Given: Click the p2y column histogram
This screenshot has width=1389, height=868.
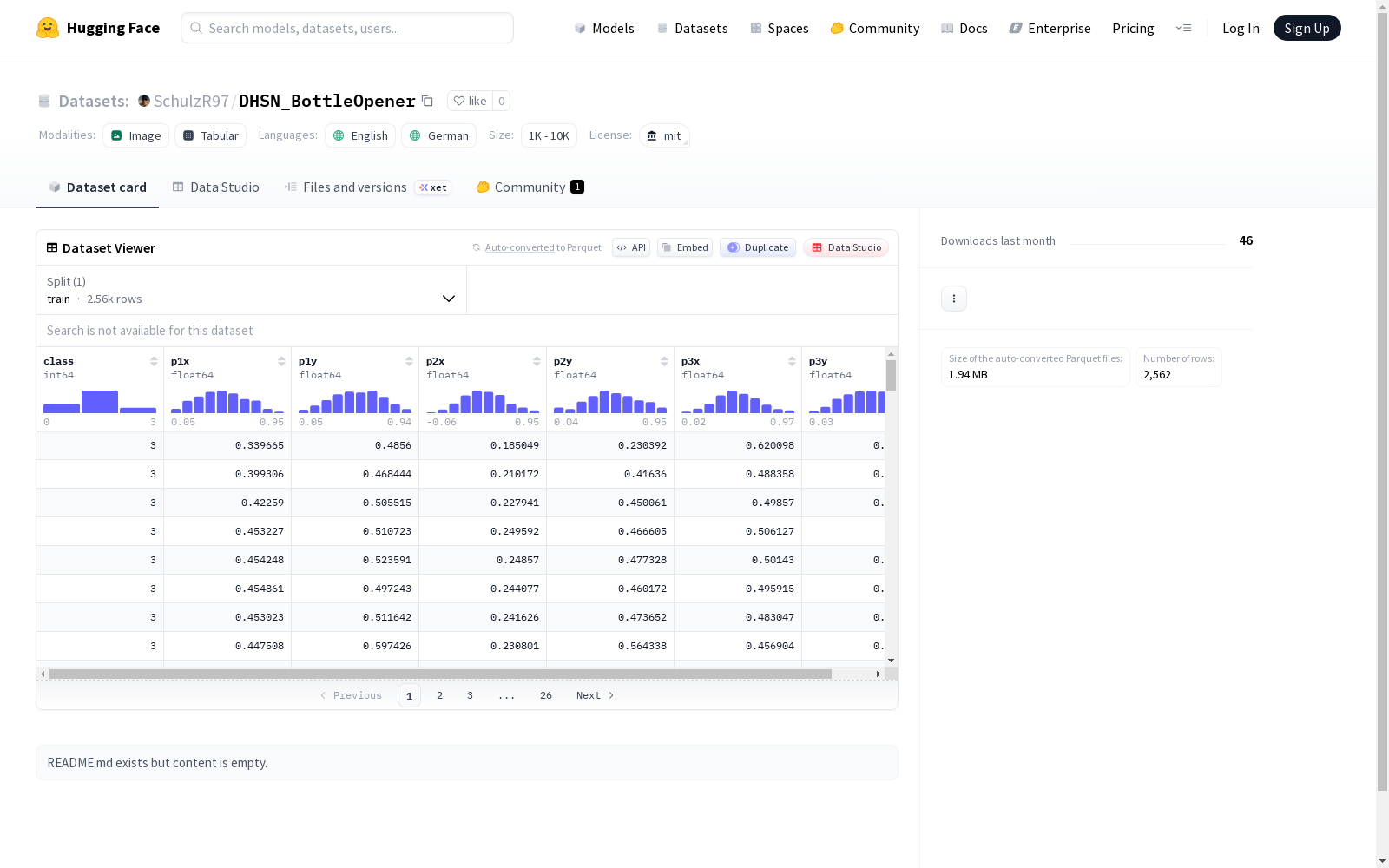Looking at the screenshot, I should pyautogui.click(x=610, y=401).
